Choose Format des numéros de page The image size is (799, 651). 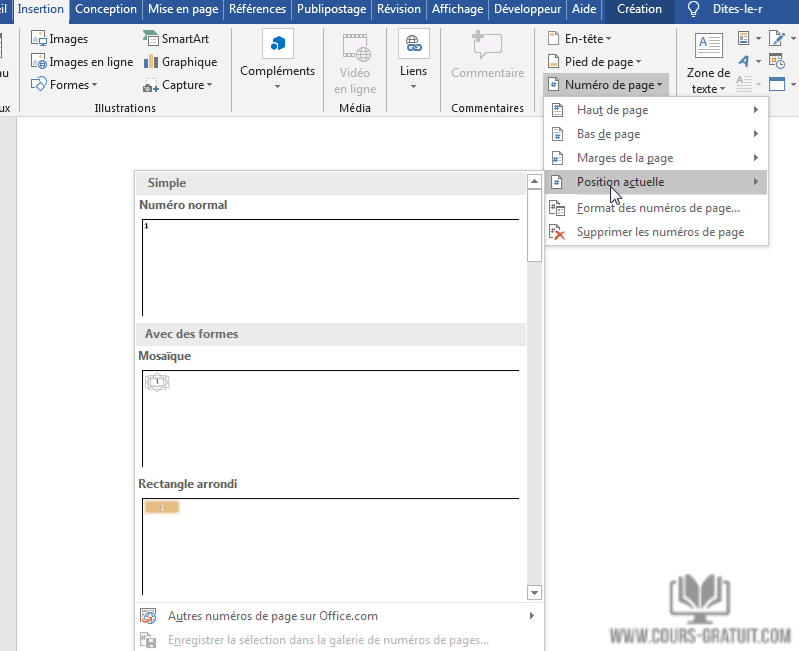tap(657, 208)
